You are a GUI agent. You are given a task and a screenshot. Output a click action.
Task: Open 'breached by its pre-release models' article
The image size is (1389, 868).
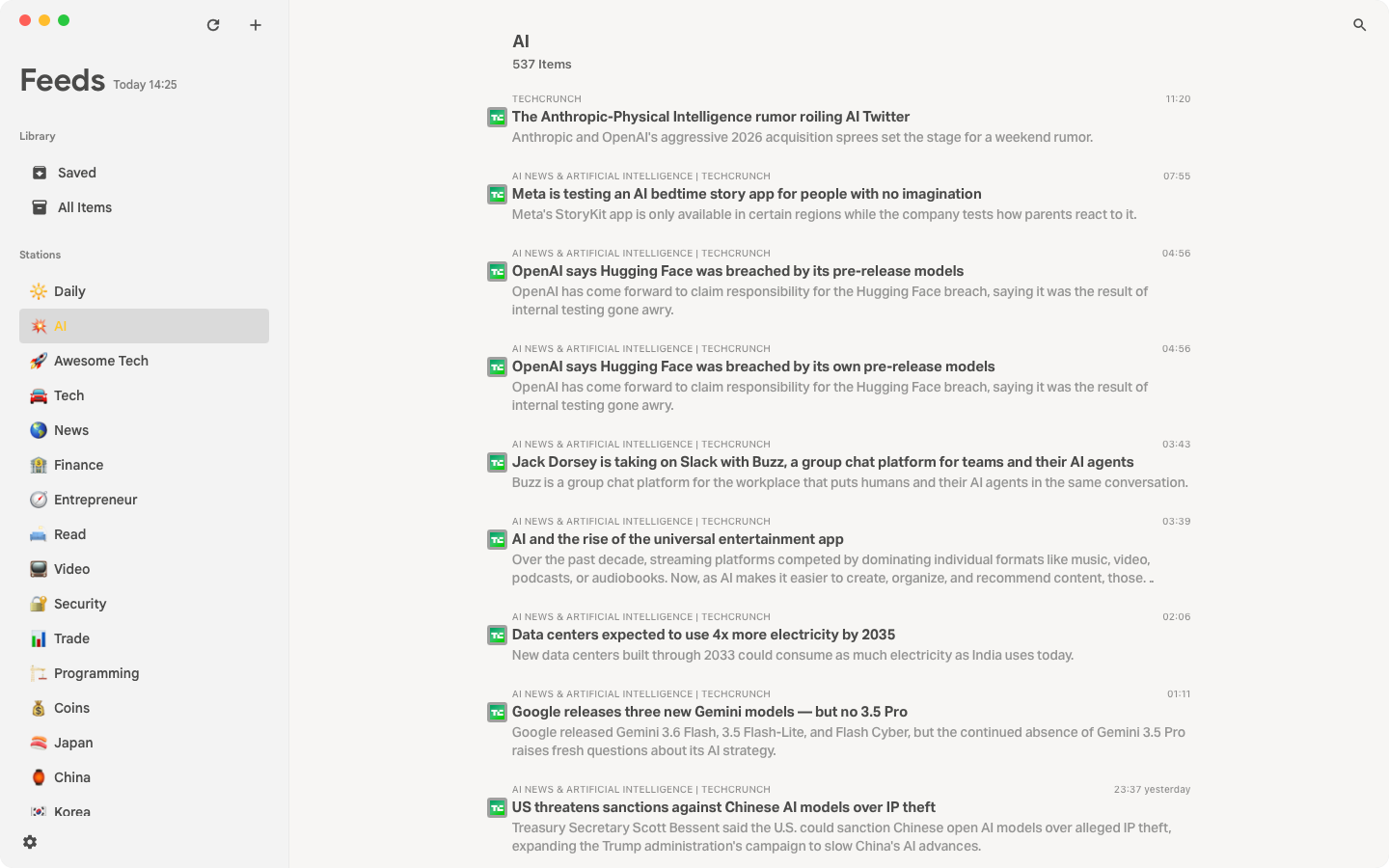tap(738, 271)
